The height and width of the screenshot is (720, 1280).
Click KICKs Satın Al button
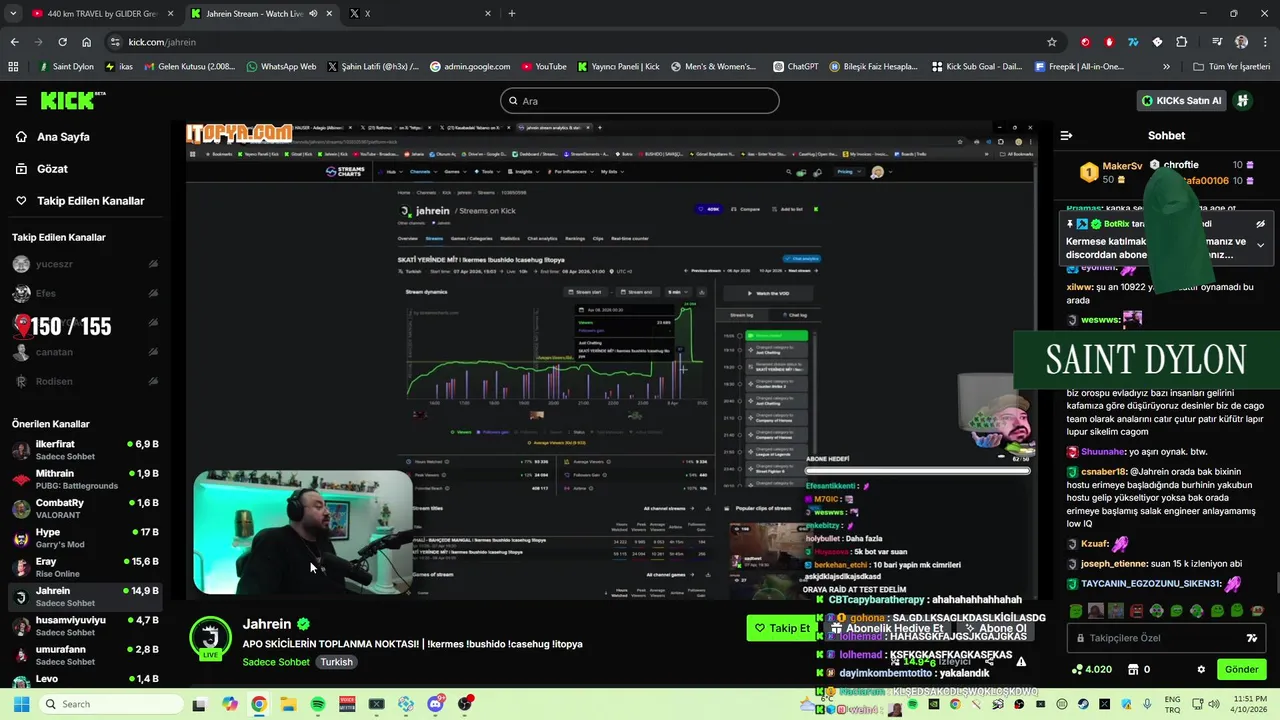[x=1181, y=101]
